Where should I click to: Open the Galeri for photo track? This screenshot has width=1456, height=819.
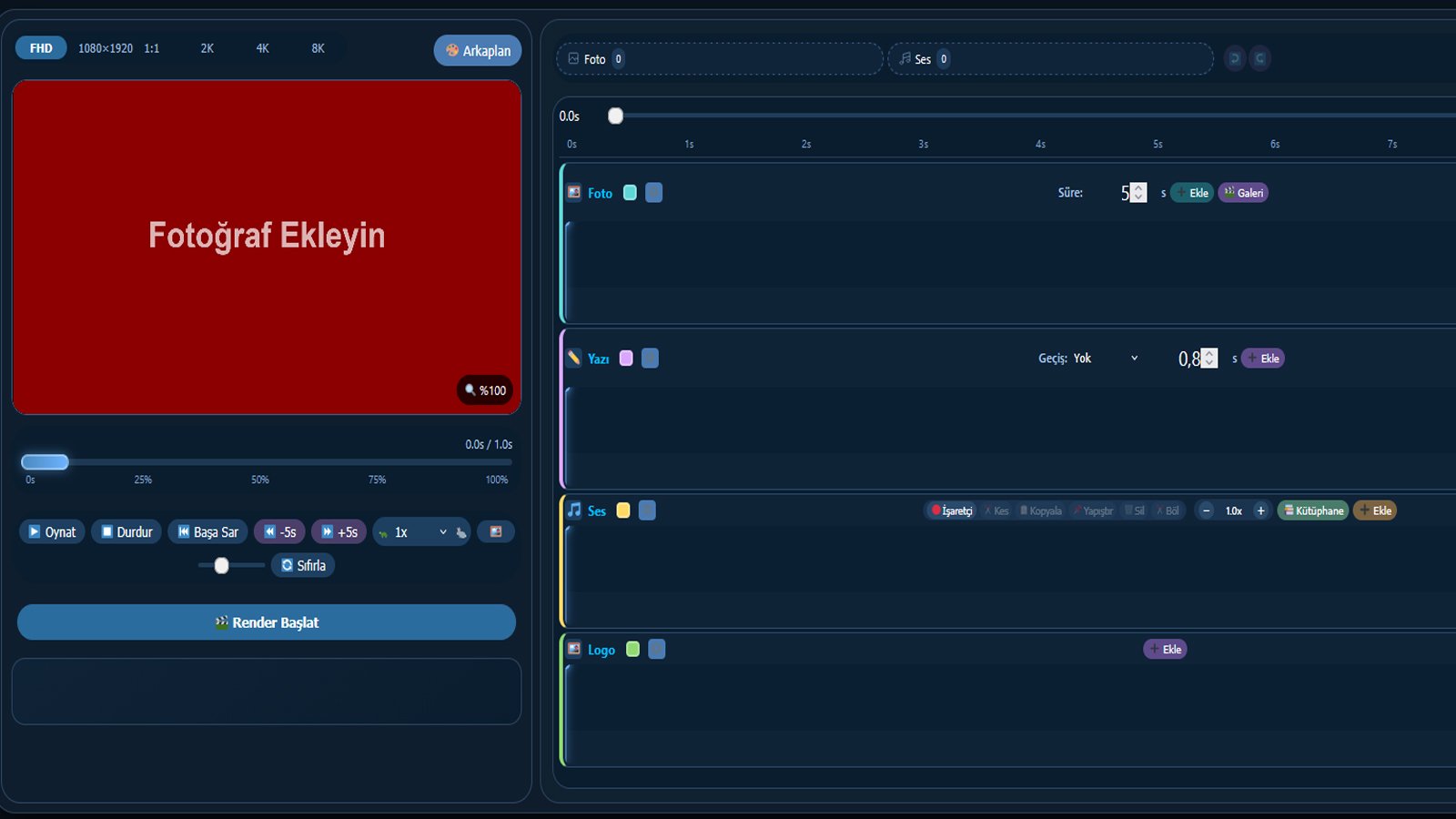(1243, 193)
